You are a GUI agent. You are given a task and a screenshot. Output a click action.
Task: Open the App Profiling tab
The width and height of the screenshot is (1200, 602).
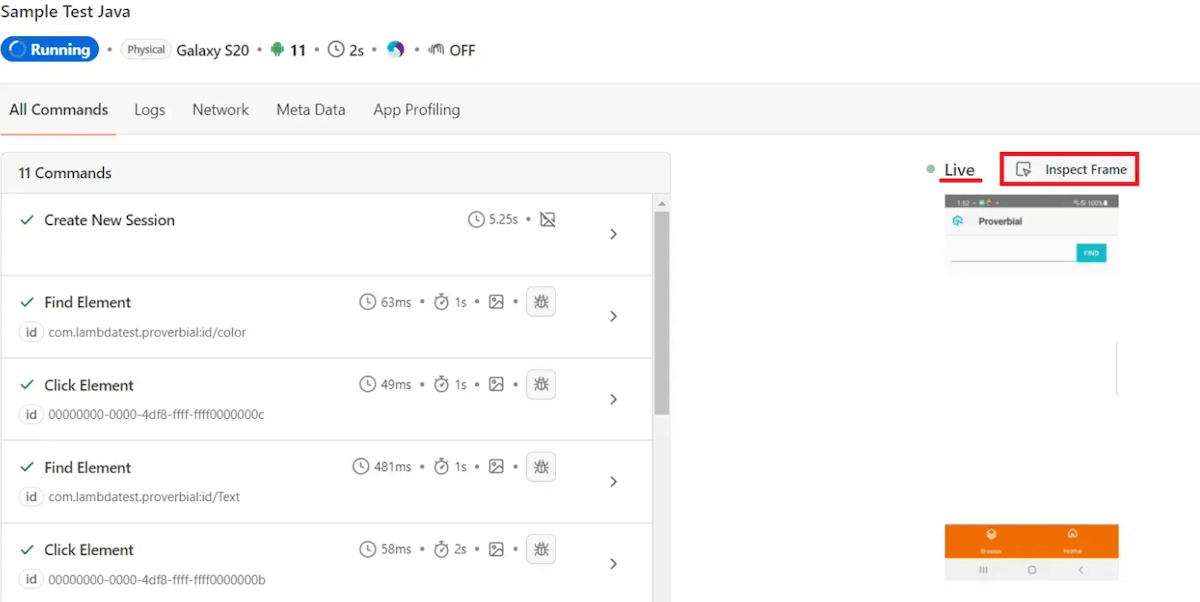coord(416,109)
